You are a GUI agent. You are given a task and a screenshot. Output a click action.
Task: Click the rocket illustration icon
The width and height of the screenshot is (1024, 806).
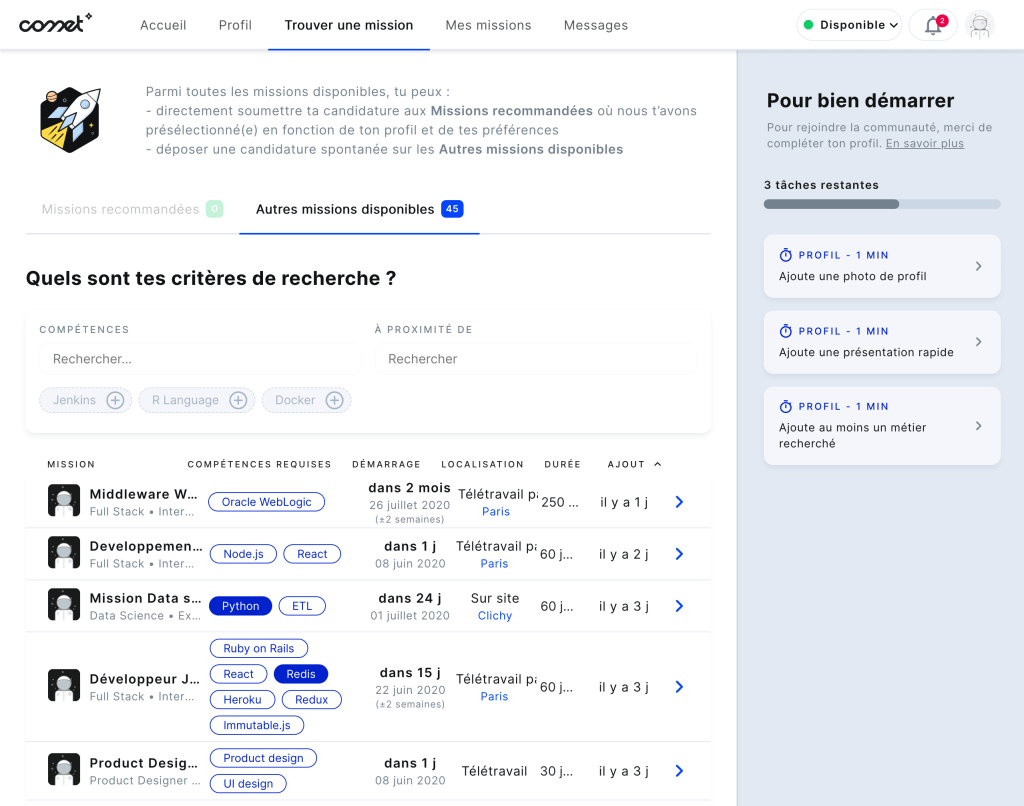[69, 119]
